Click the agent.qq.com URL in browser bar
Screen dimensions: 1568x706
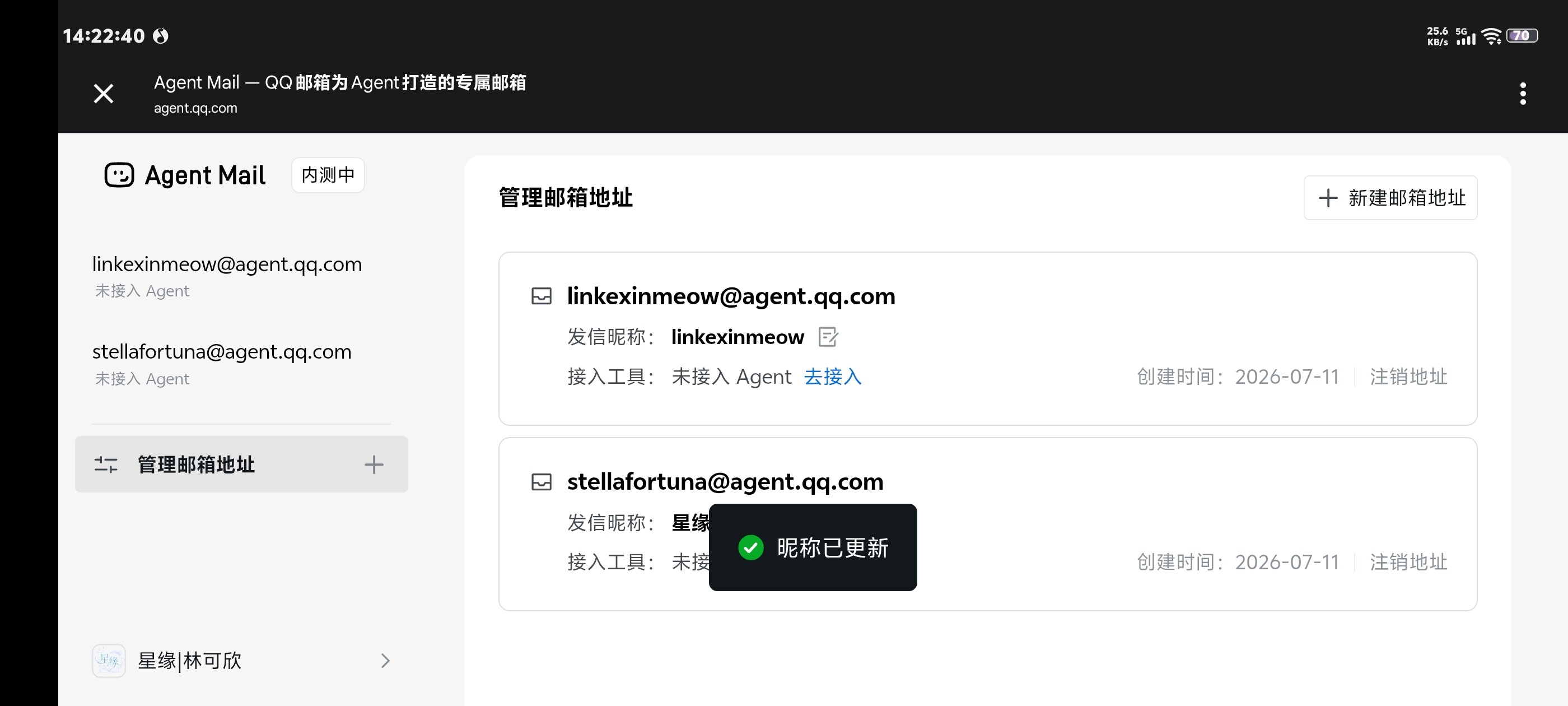(195, 109)
